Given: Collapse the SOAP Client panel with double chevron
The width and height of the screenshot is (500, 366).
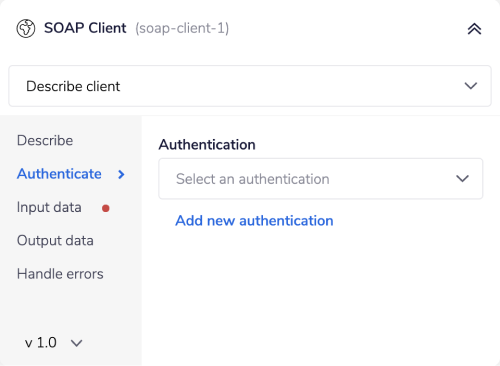Looking at the screenshot, I should pyautogui.click(x=474, y=29).
